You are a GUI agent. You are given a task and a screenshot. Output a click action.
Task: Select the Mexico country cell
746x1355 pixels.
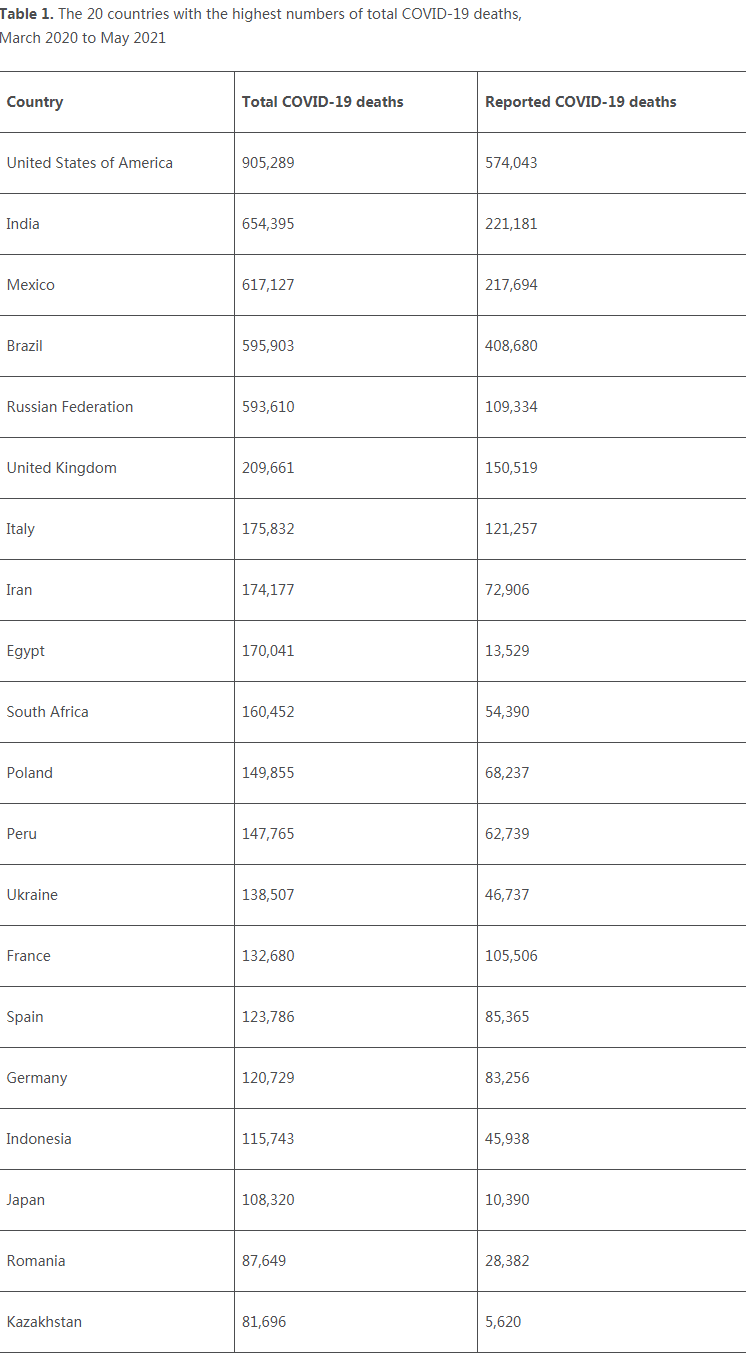pos(31,285)
